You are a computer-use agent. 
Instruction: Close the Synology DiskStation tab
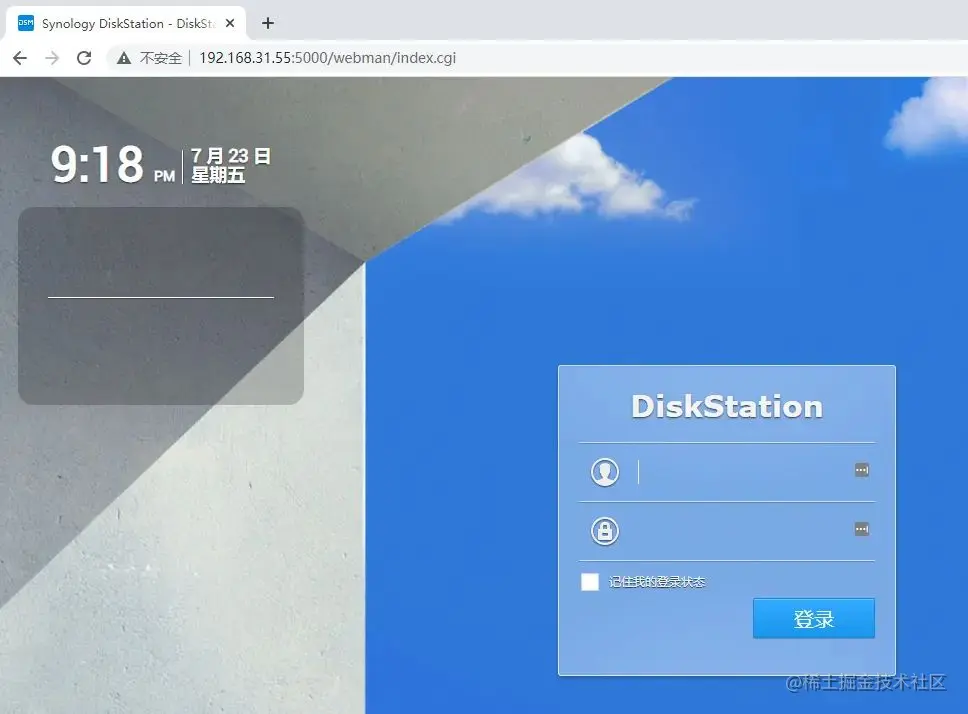point(230,23)
